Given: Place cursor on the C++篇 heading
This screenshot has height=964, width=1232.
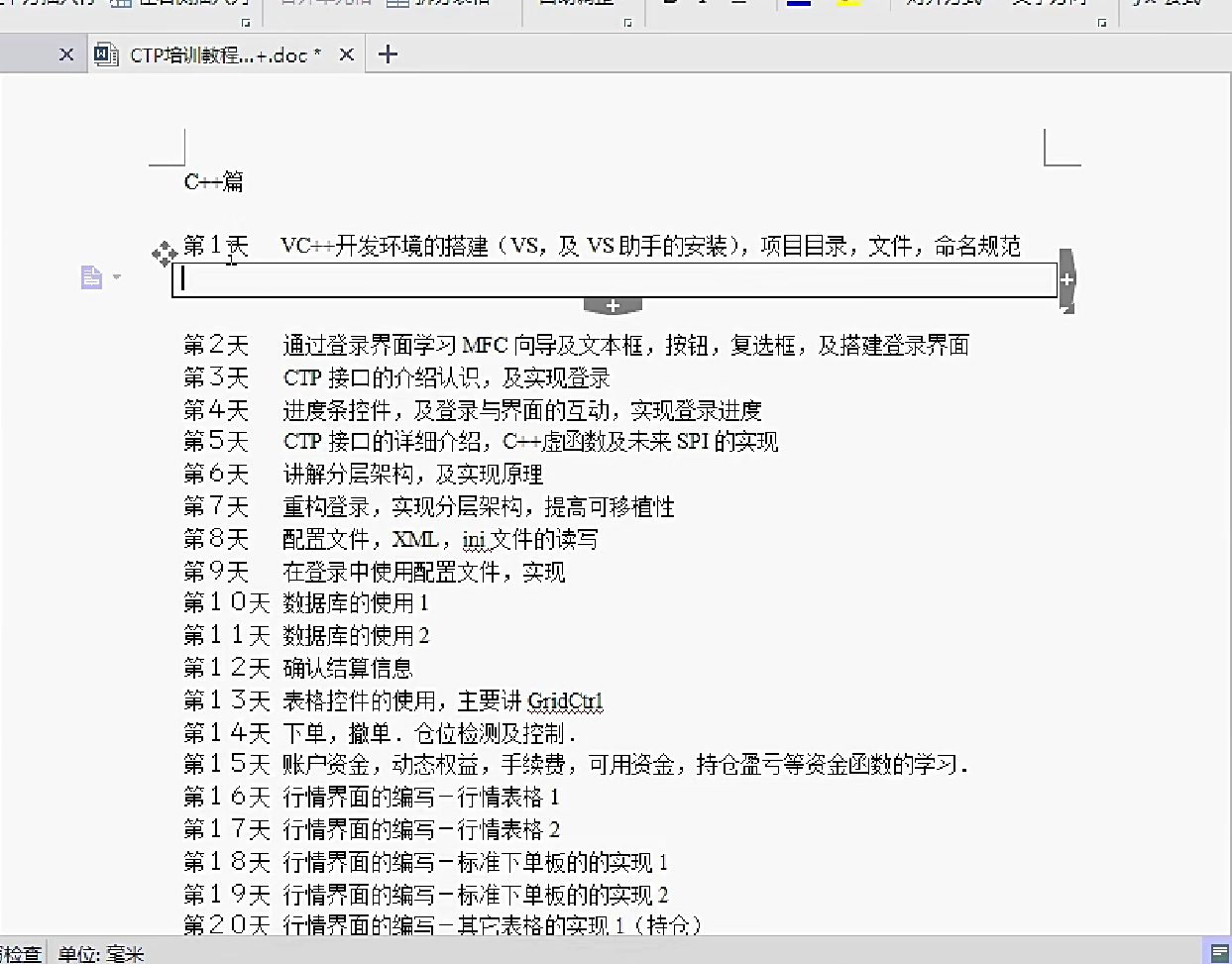Looking at the screenshot, I should 213,181.
